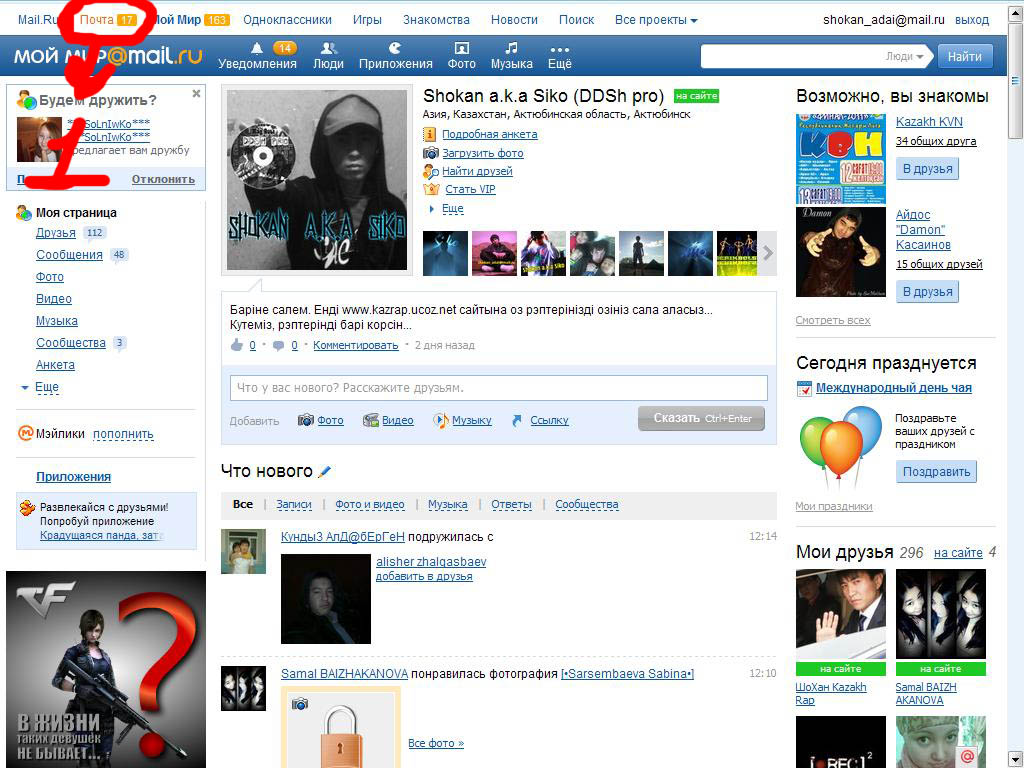This screenshot has height=768, width=1024.
Task: Open Одноклассники in the top bar
Action: [287, 20]
